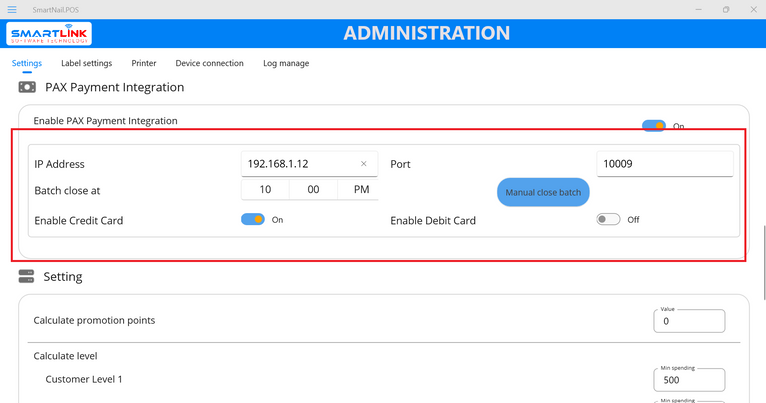Go to Device connection tab
766x403 pixels.
(x=209, y=63)
